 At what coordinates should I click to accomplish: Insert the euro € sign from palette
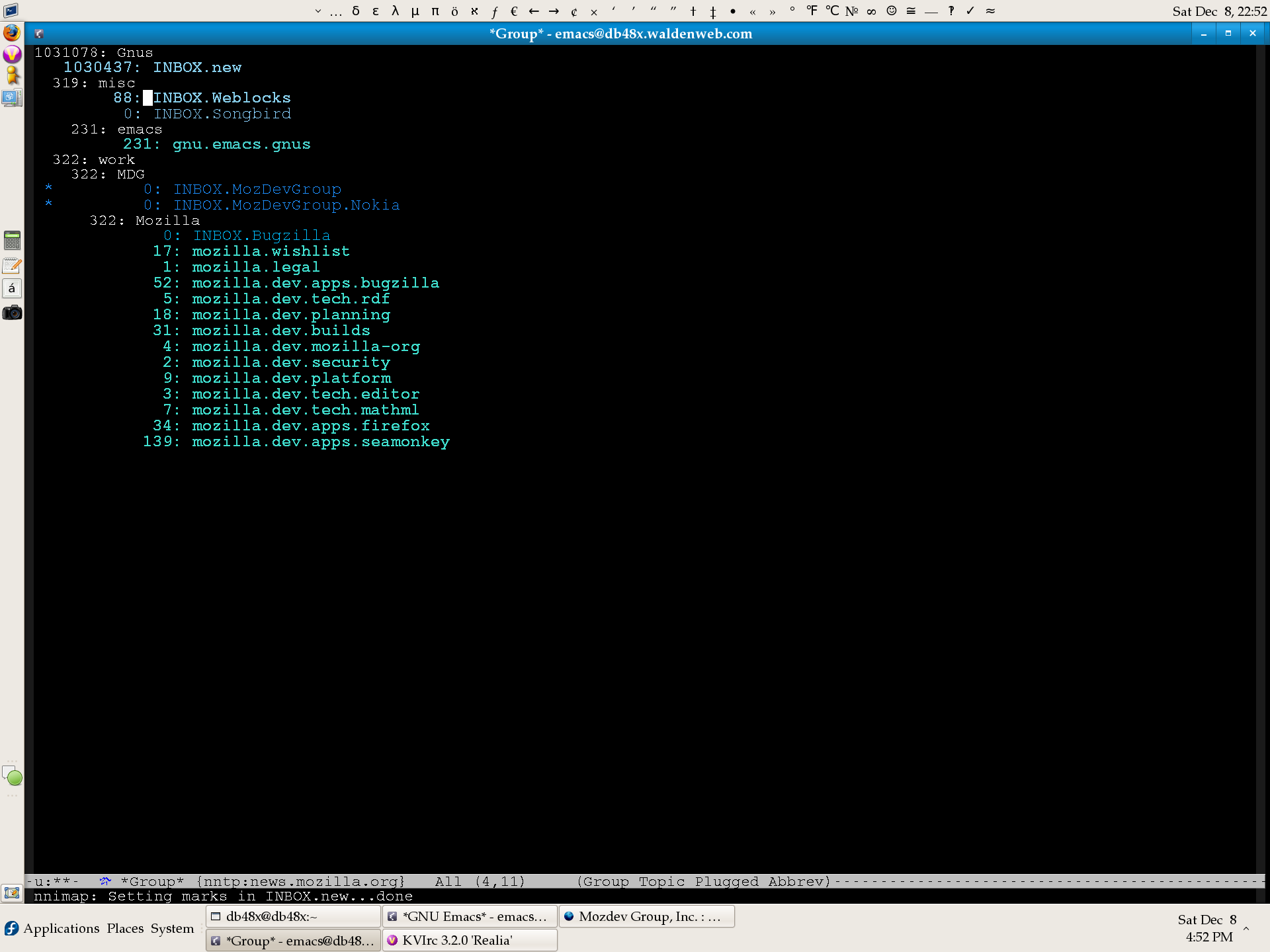tap(514, 11)
